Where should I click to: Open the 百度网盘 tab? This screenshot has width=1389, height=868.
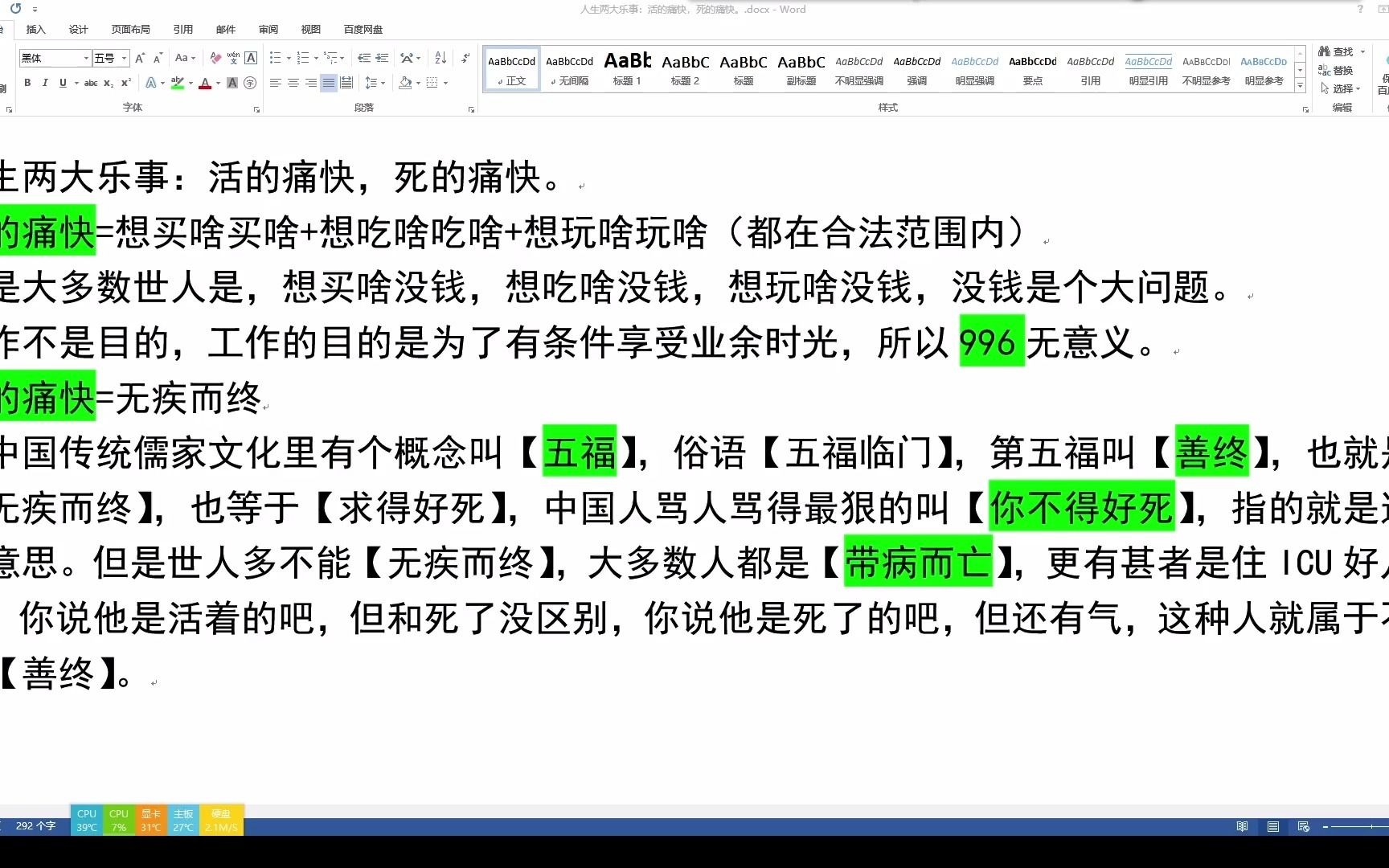(363, 30)
